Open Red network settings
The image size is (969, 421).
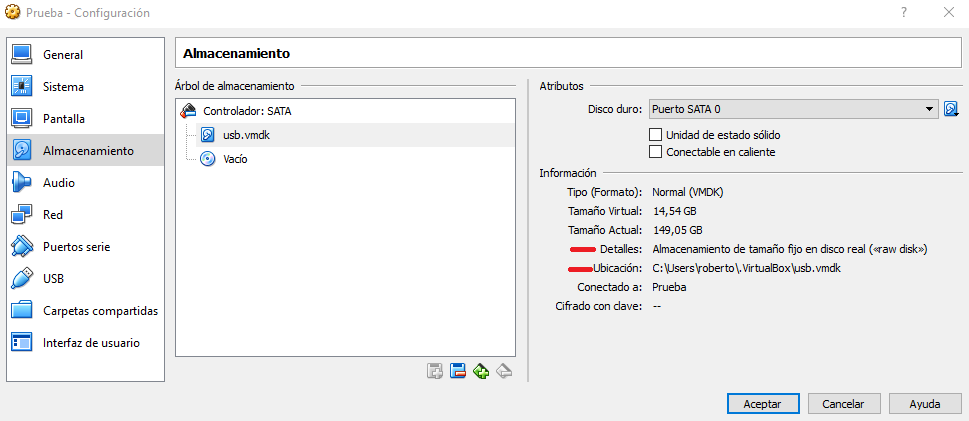point(54,215)
